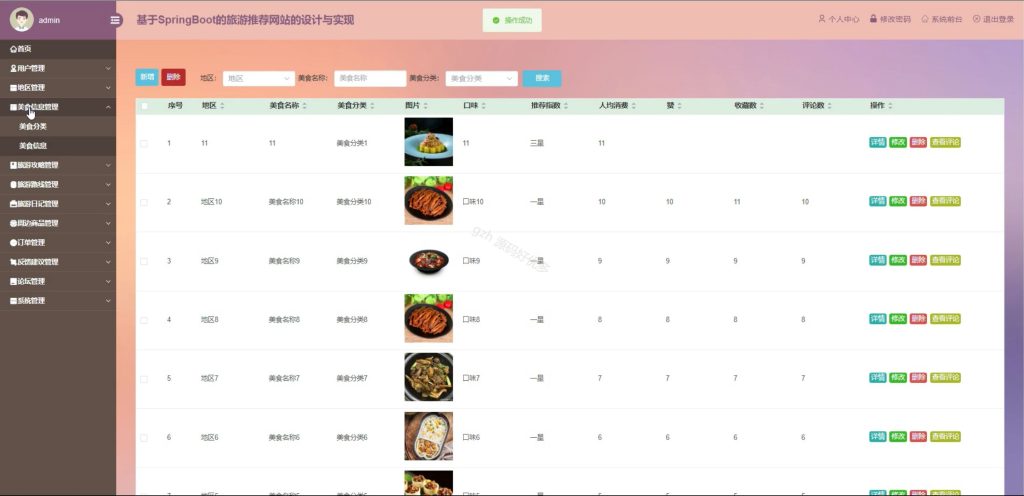Click the circled-x icon of 退出登录
The height and width of the screenshot is (496, 1024).
coord(976,19)
